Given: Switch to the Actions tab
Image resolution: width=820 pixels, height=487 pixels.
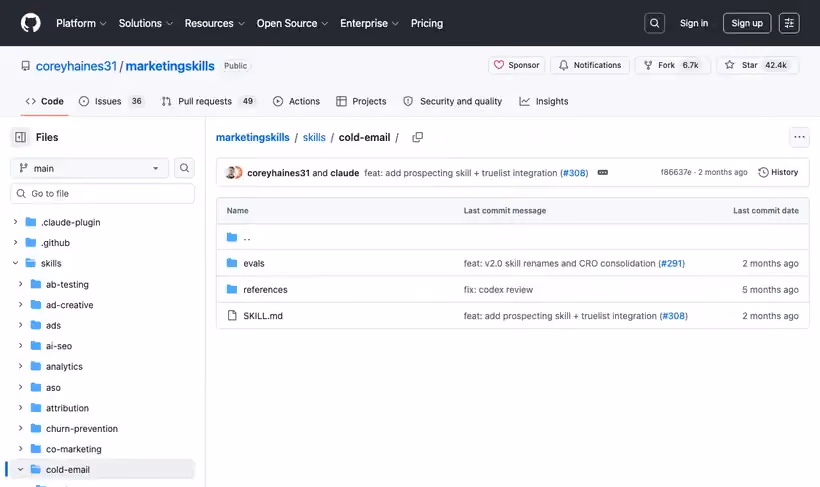Looking at the screenshot, I should (x=296, y=101).
